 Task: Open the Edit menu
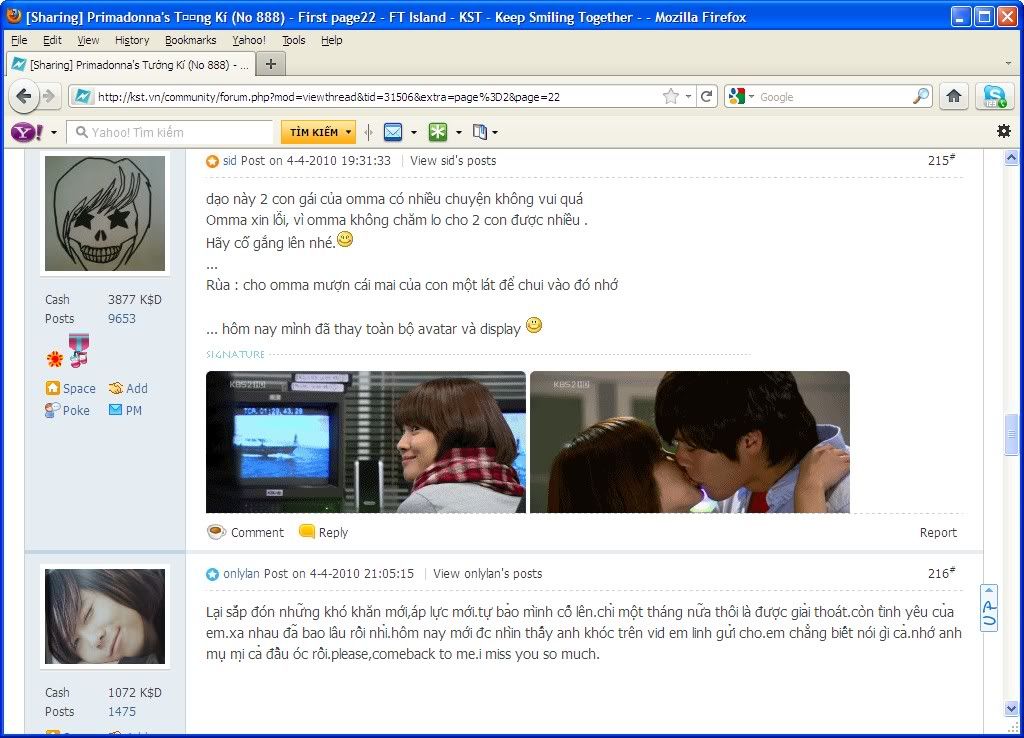[52, 40]
